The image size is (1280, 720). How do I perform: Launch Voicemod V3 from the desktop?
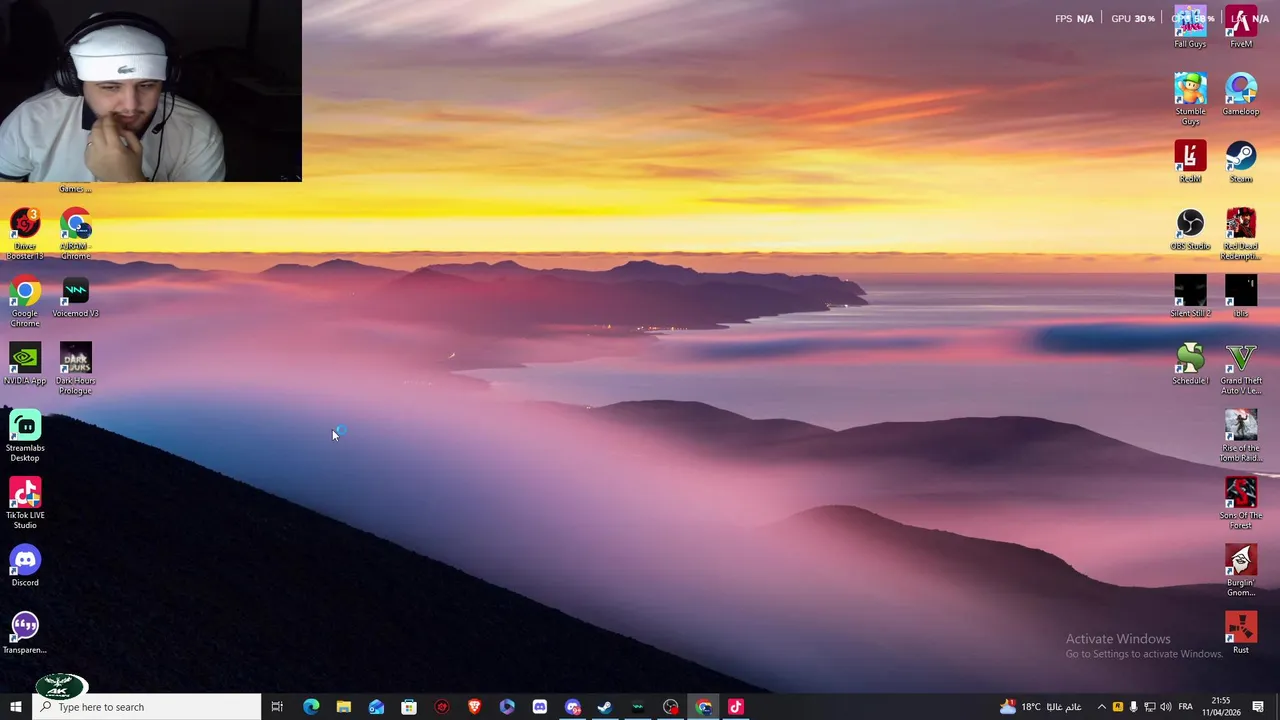tap(76, 296)
